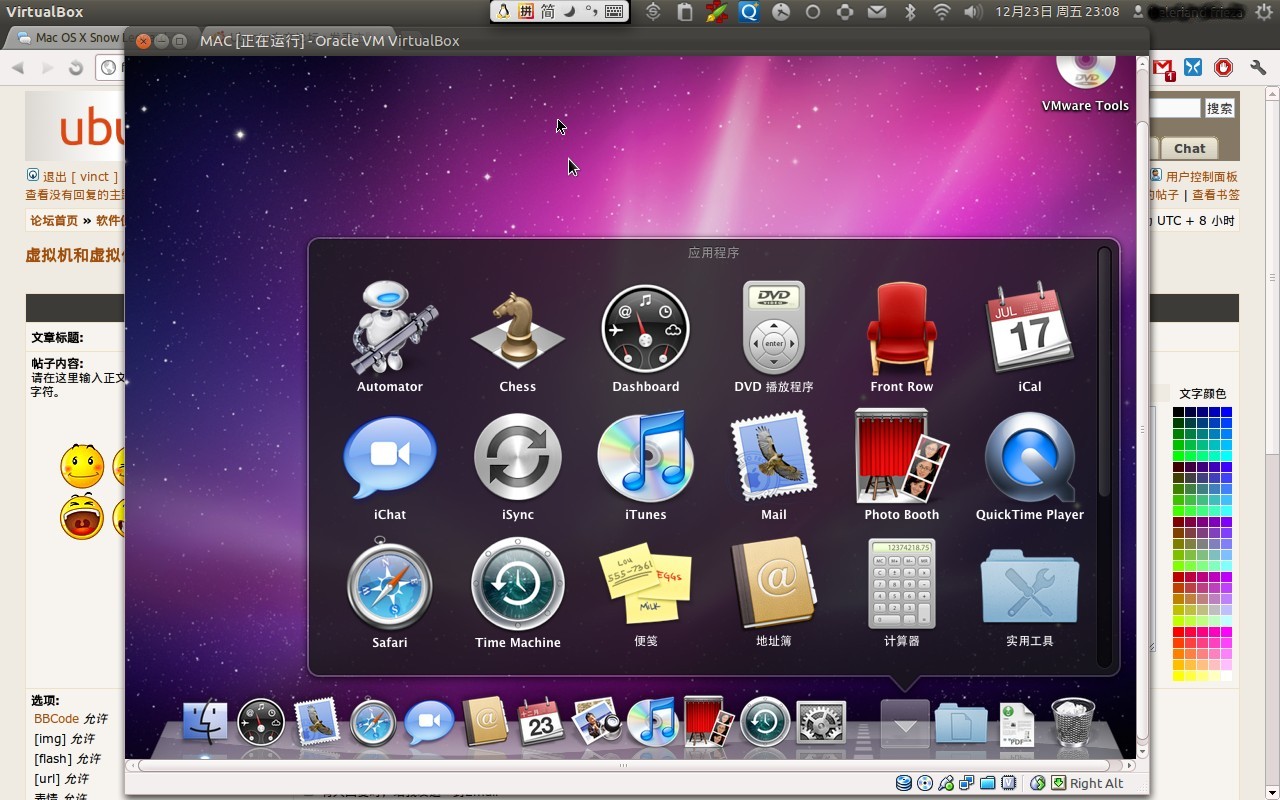1280x800 pixels.
Task: Collapse the Applications stack arrow in Dock
Action: [x=905, y=723]
